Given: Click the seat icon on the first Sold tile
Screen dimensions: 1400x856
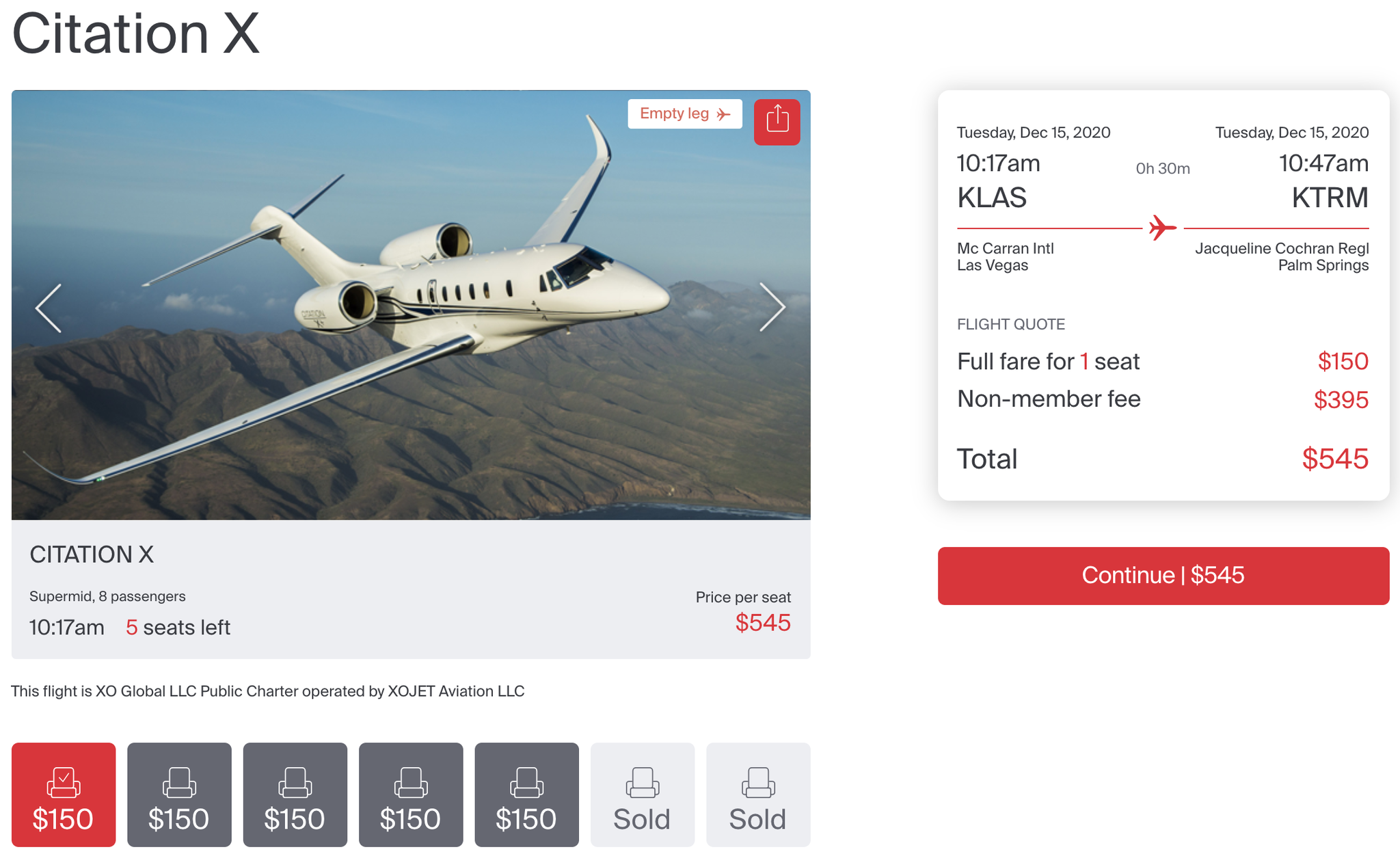Looking at the screenshot, I should click(642, 781).
